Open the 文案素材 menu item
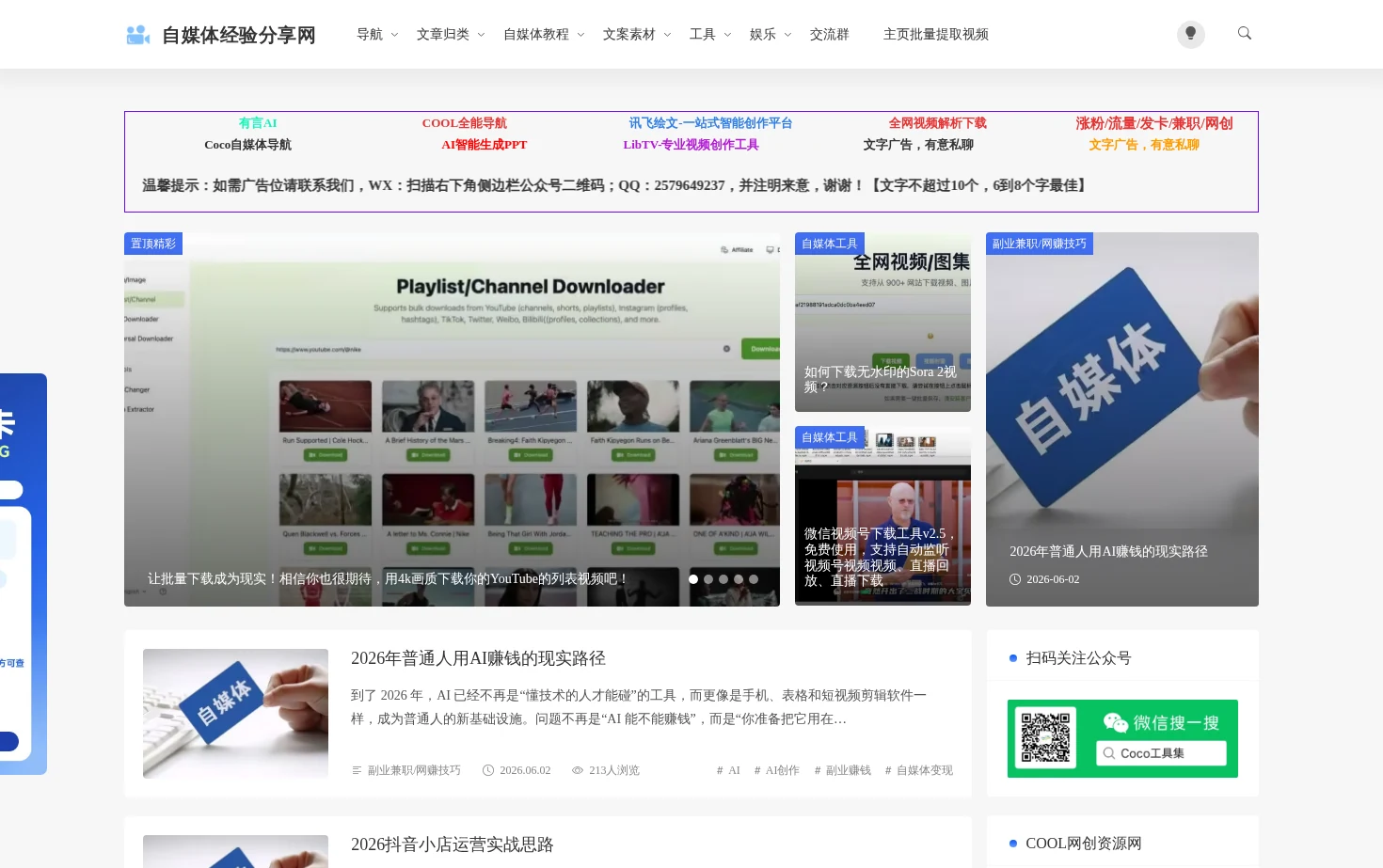 pos(629,34)
